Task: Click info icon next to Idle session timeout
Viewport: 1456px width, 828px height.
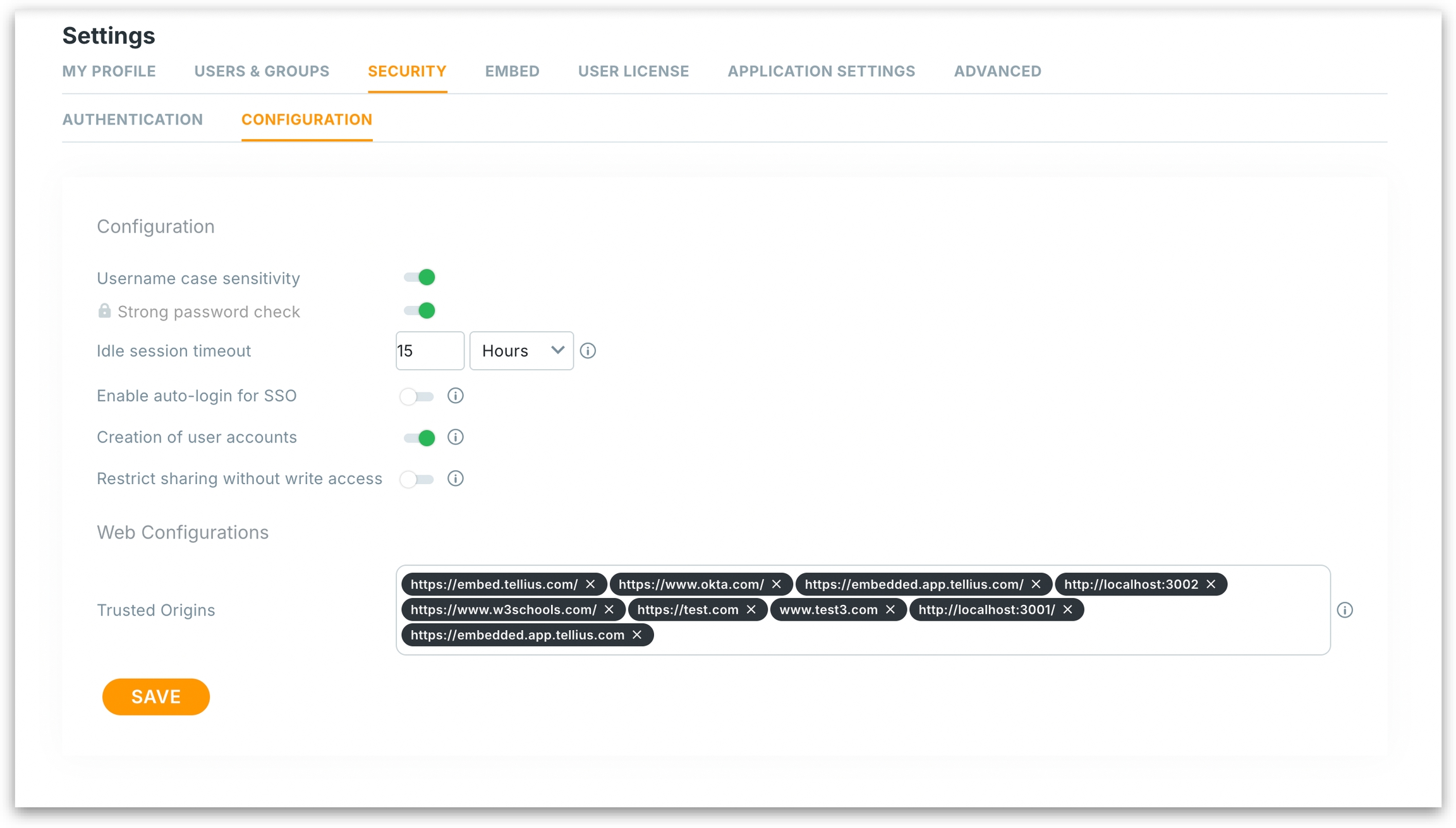Action: [x=588, y=351]
